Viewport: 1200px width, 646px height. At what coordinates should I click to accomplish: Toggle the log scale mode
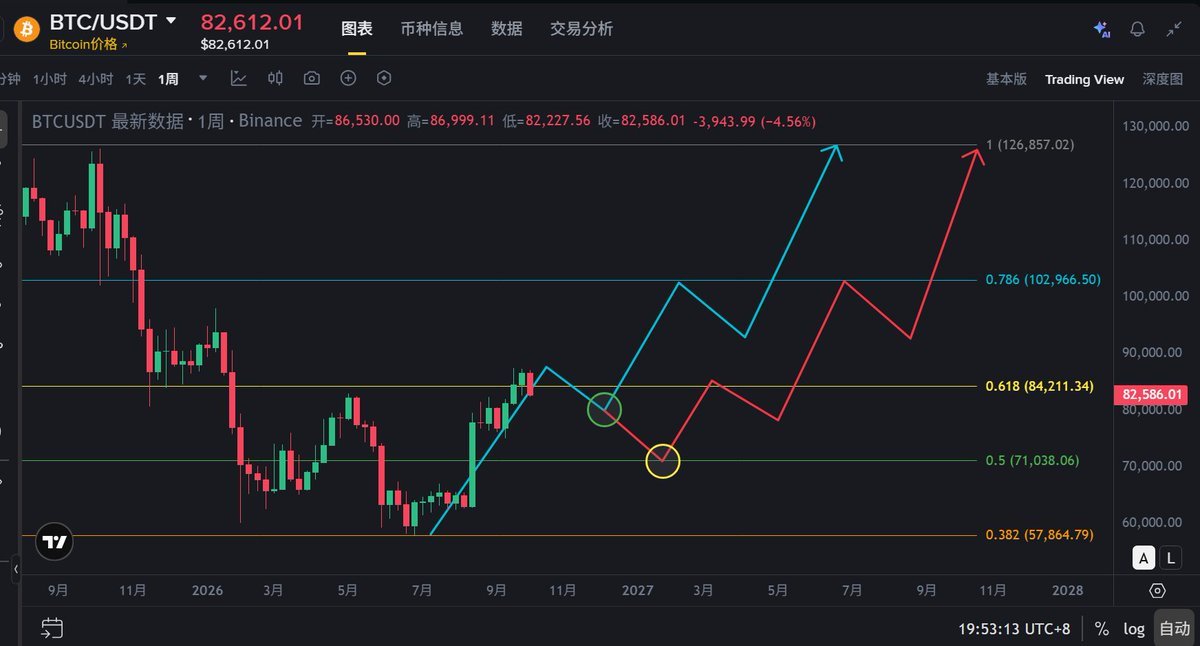point(1134,629)
